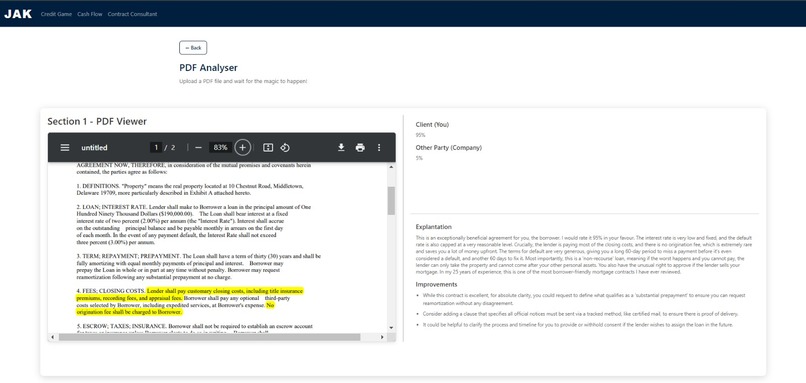Open the Contract Consultant page
Viewport: 806px width, 383px height.
133,14
